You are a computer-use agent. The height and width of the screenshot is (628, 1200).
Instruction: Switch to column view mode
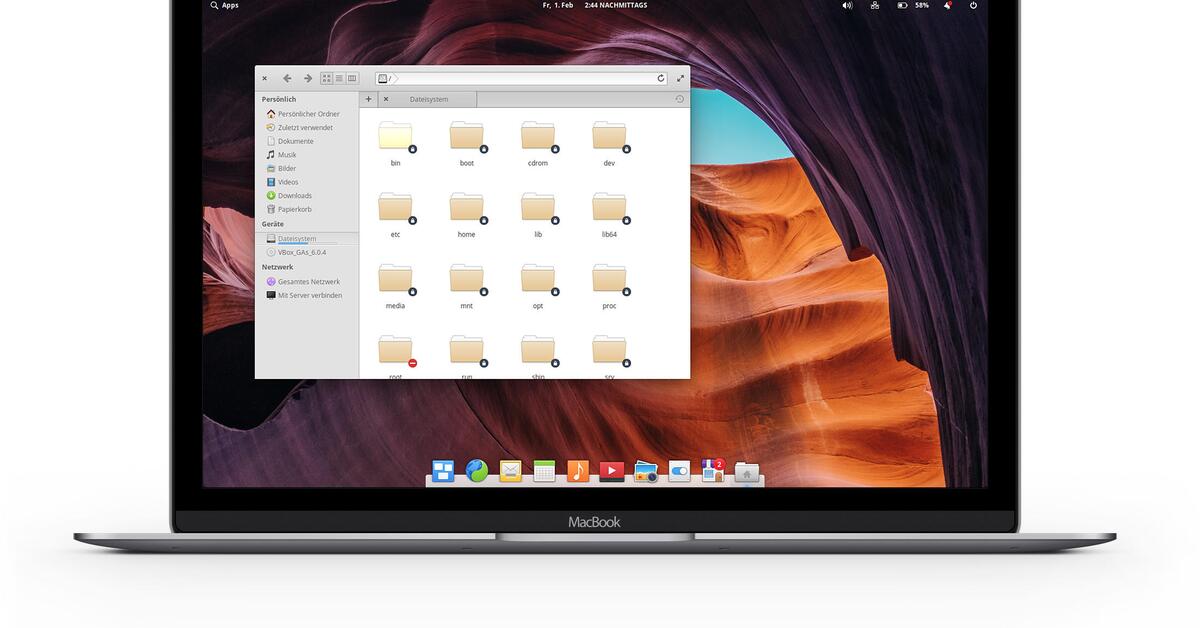pos(352,78)
